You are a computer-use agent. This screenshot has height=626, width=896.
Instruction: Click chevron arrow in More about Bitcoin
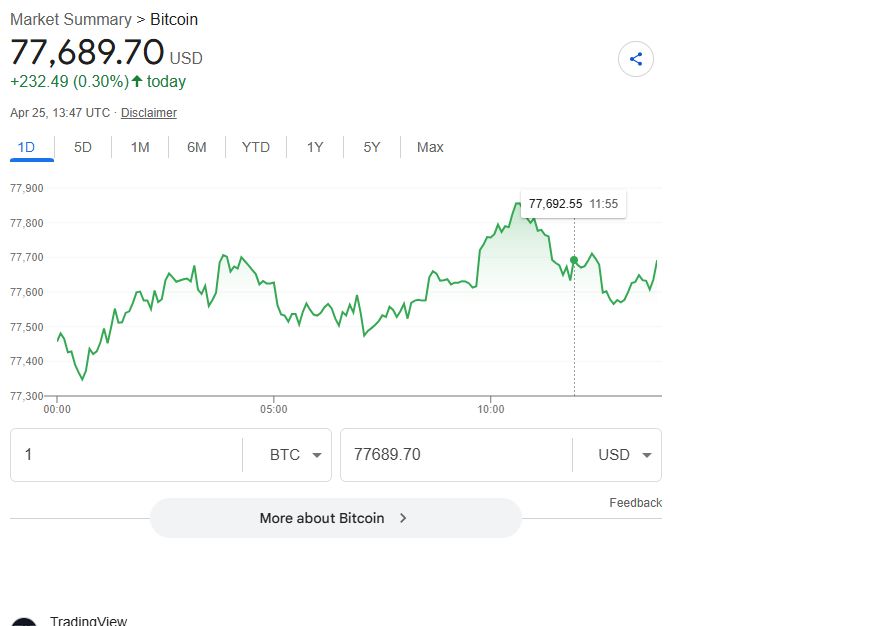[x=403, y=518]
